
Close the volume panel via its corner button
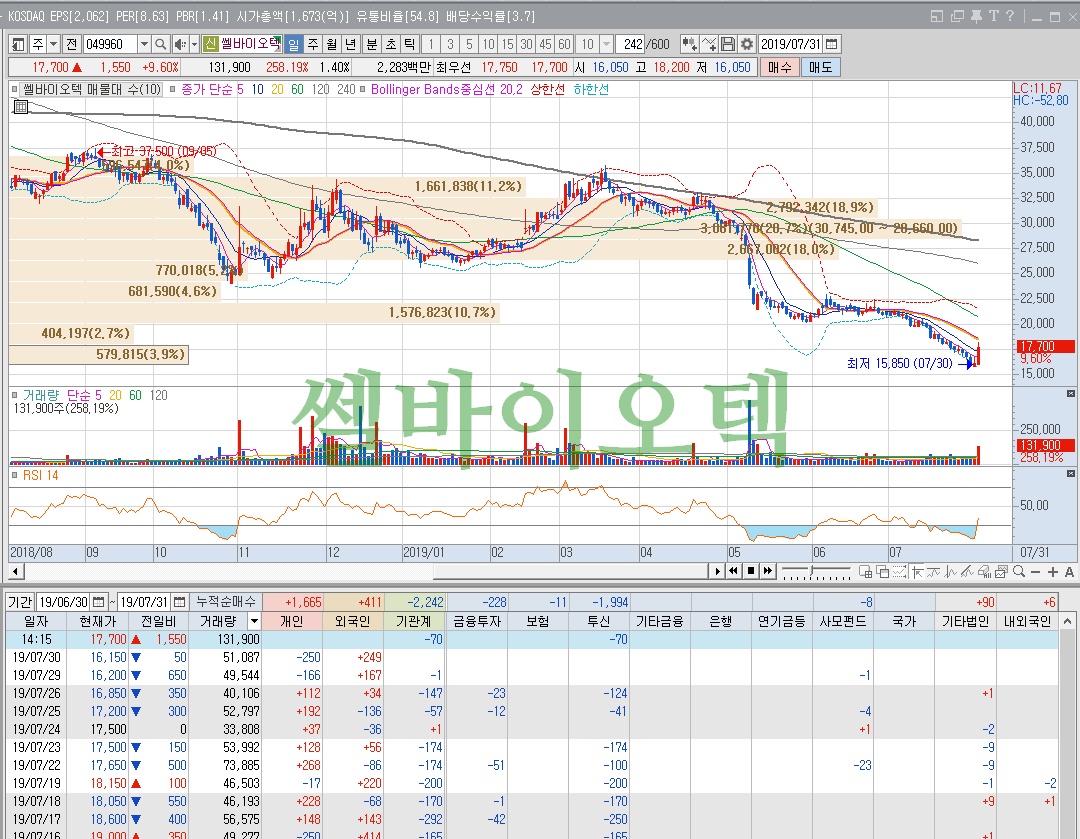[x=1070, y=394]
